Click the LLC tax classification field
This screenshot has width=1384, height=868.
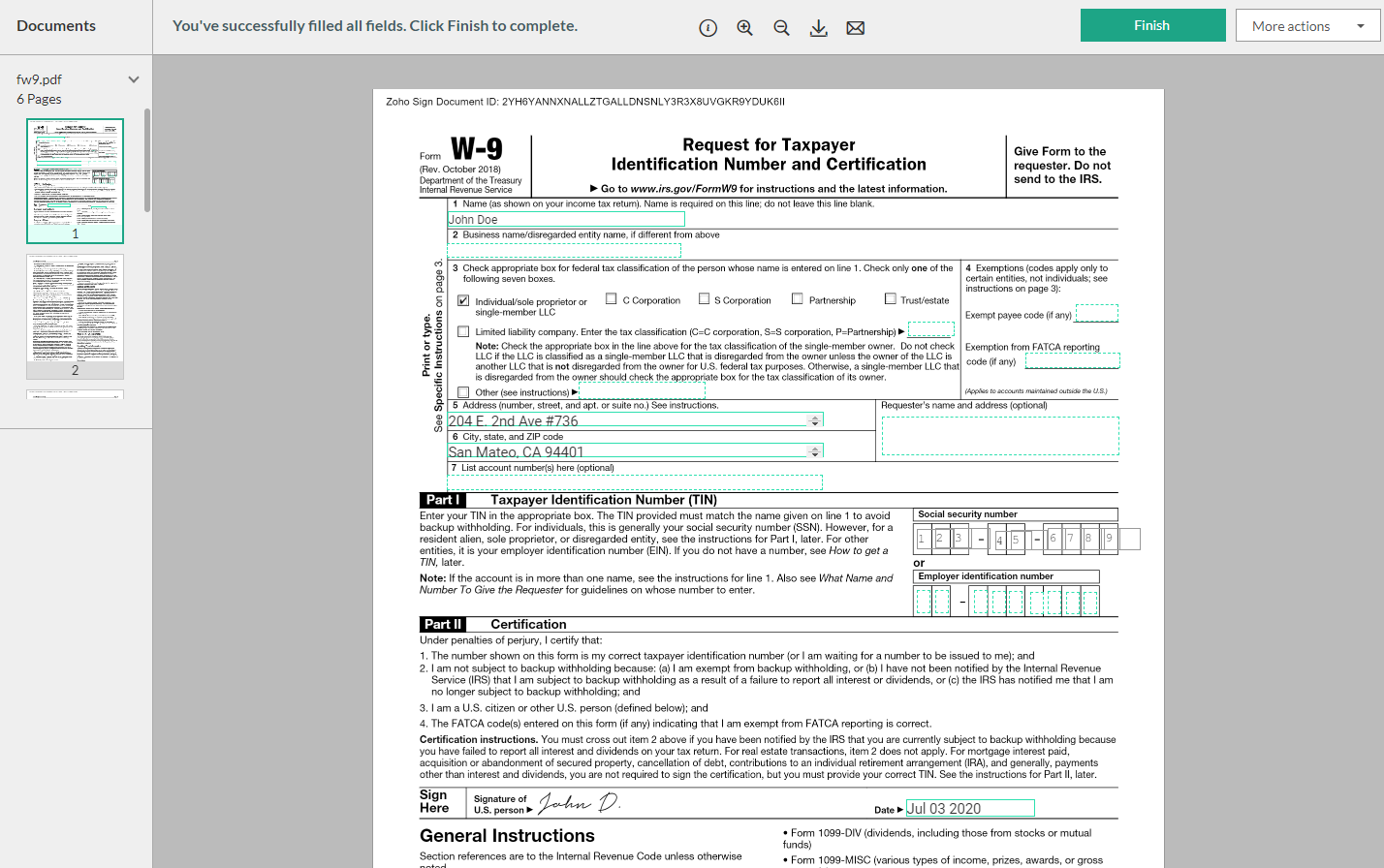coord(930,329)
